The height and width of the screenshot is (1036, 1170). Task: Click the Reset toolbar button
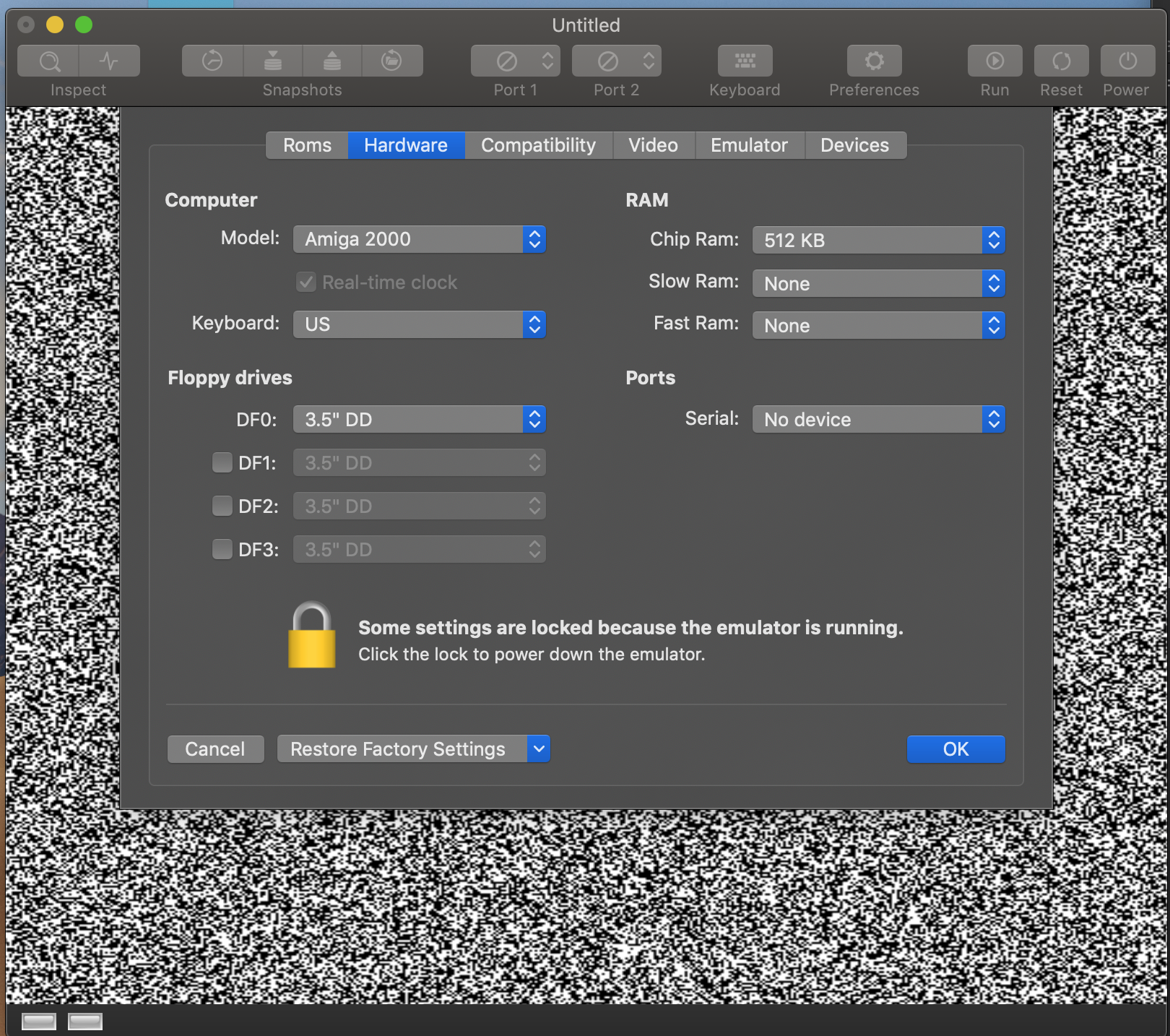(1062, 61)
